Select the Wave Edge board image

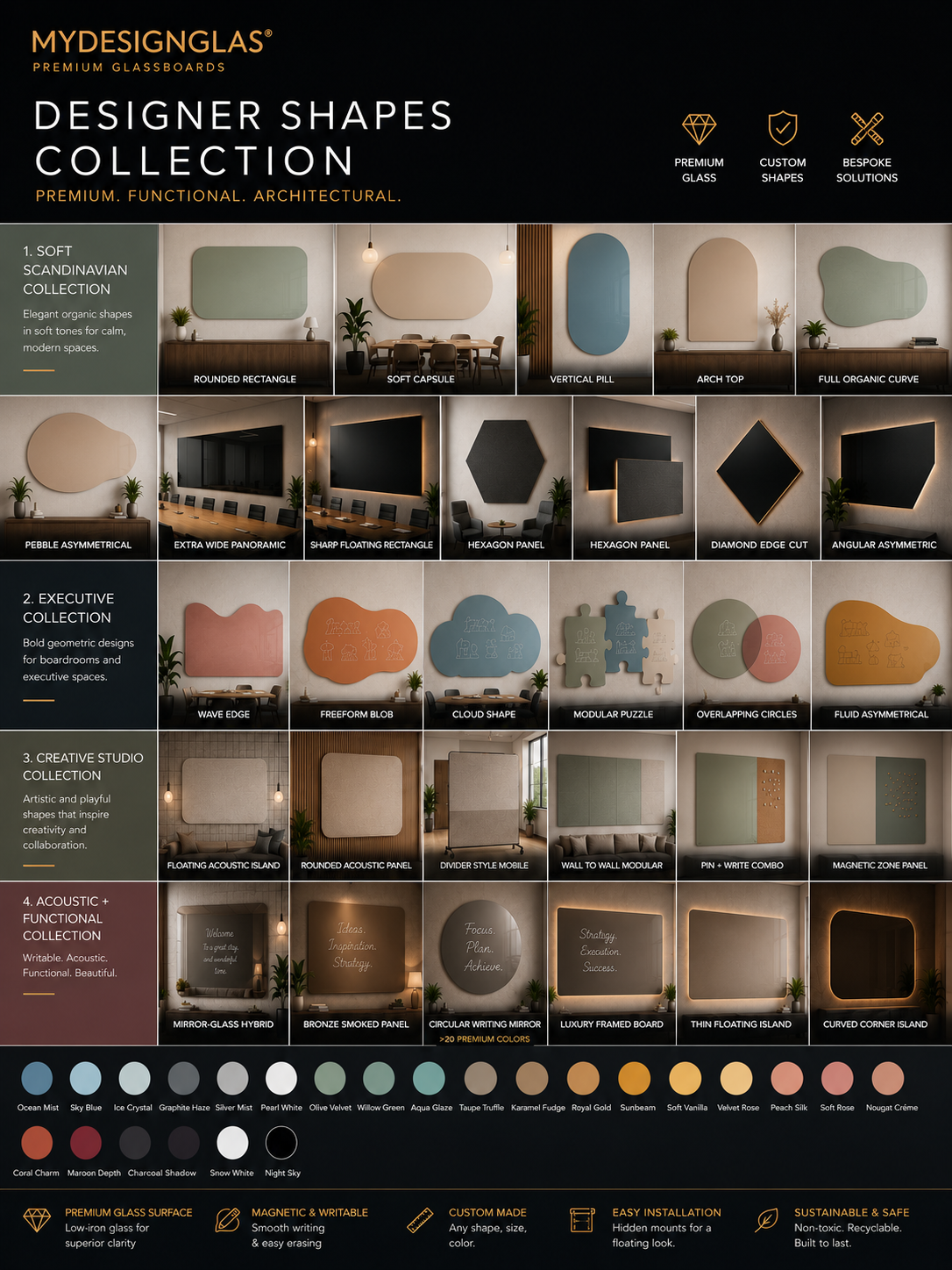224,646
